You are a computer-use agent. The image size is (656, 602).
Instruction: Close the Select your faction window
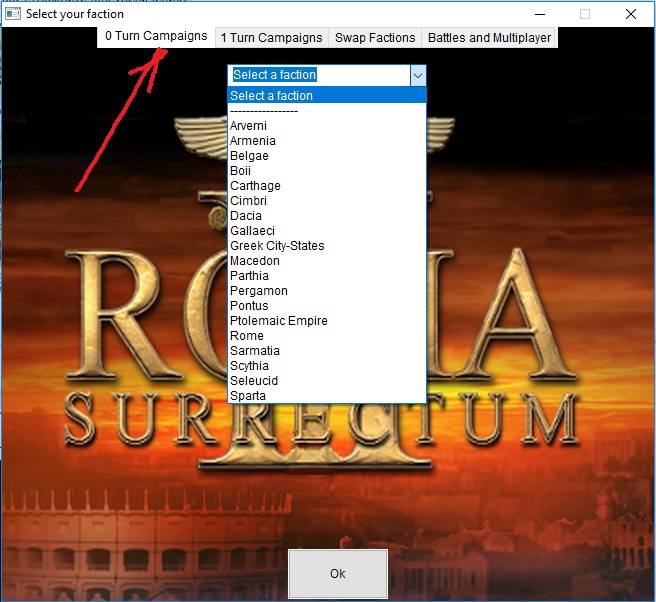[x=630, y=14]
